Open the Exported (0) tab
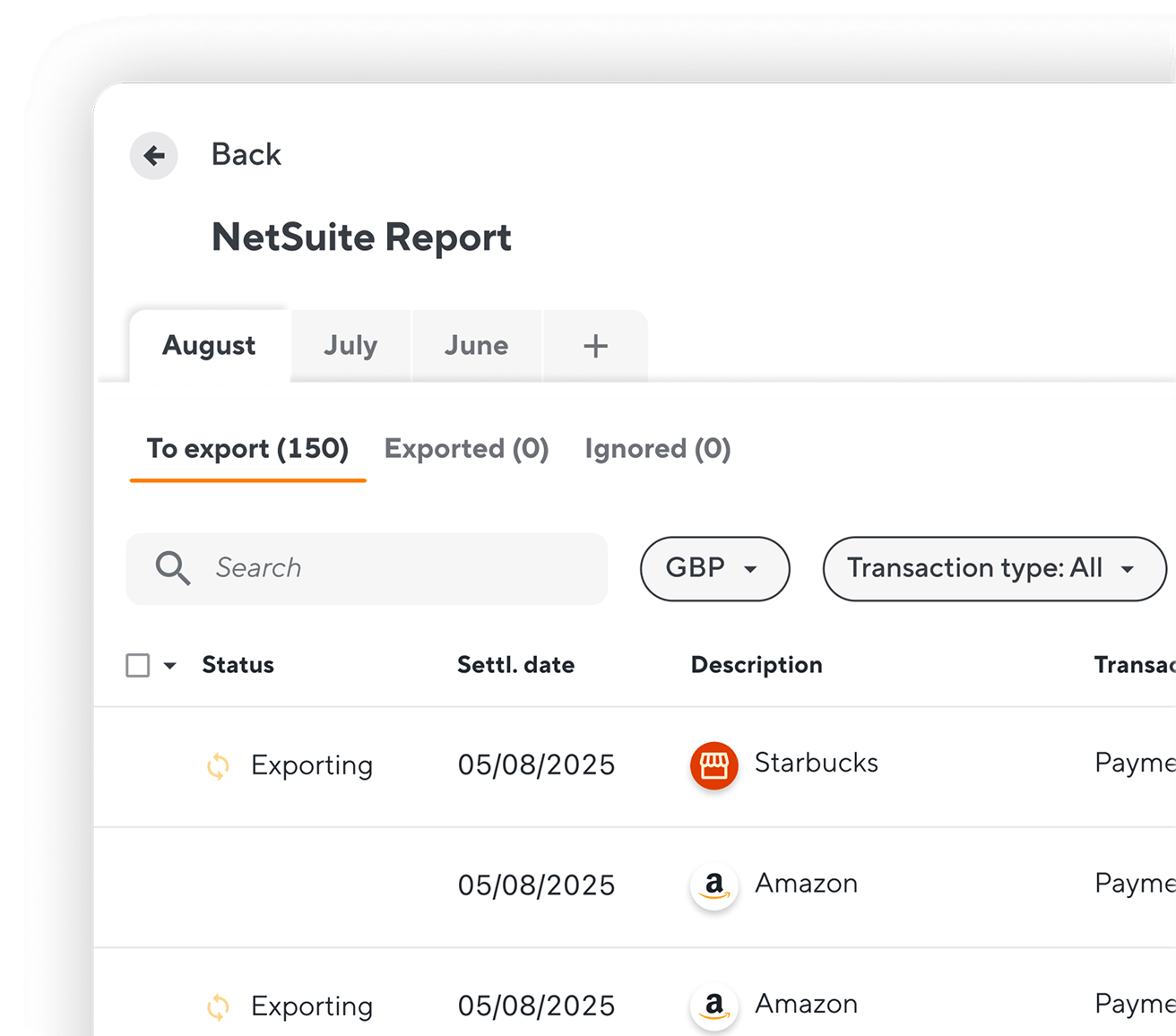 click(x=466, y=449)
